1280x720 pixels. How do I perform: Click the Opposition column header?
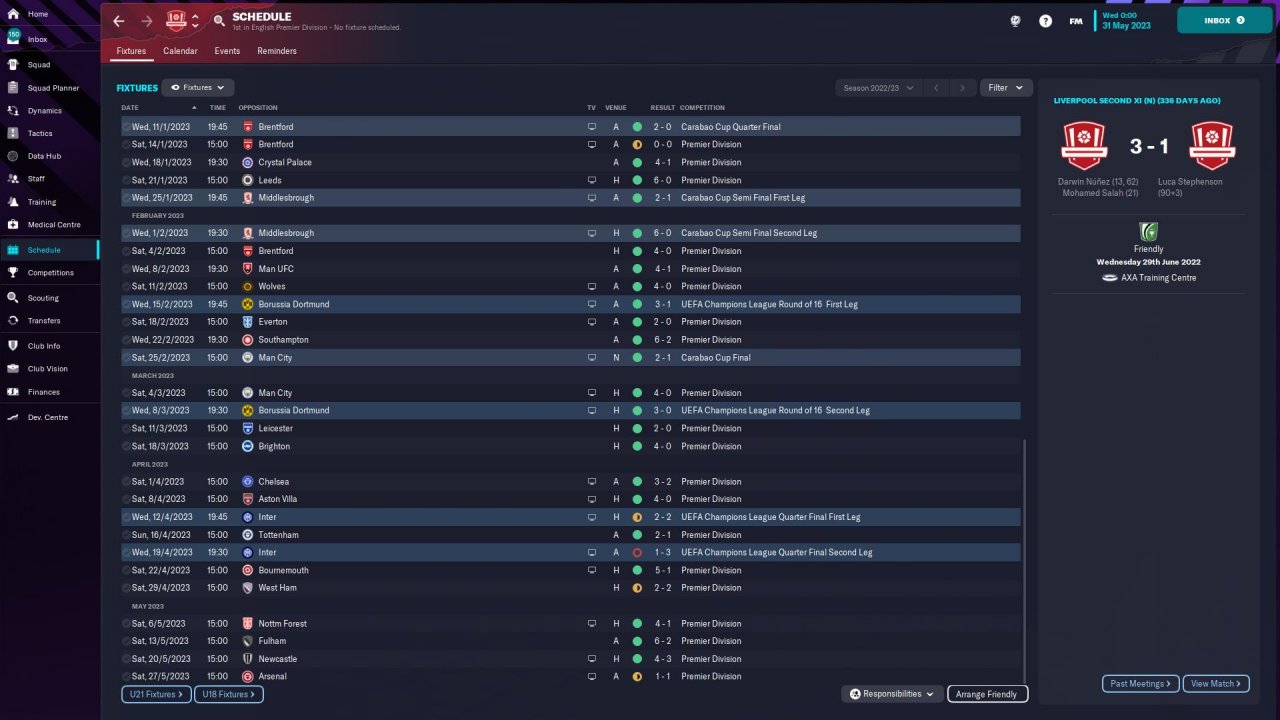pyautogui.click(x=258, y=108)
